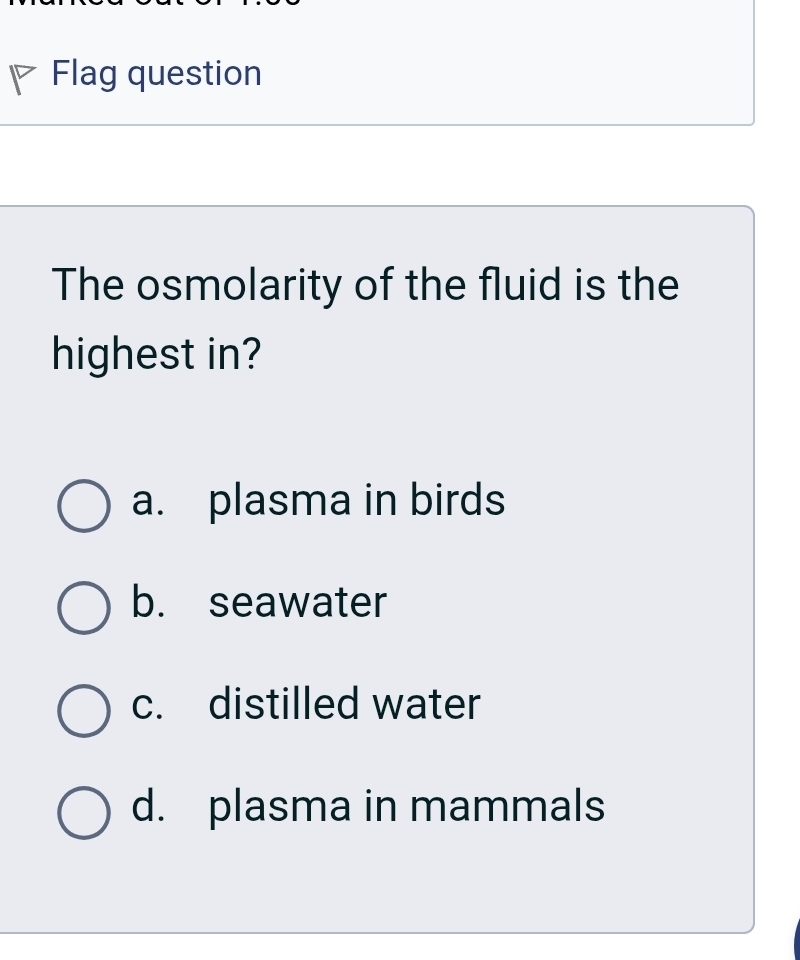
Task: Pick the distilled water radio button
Action: [x=84, y=710]
